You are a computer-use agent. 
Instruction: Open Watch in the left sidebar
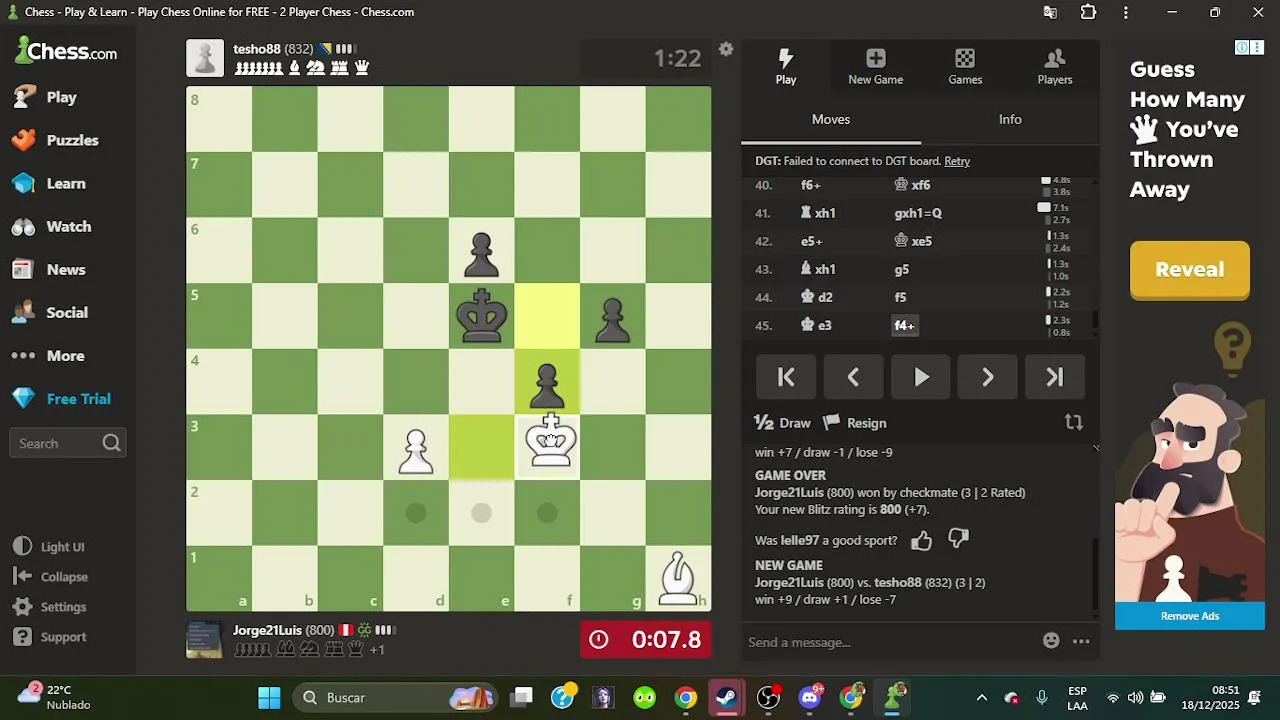click(x=51, y=226)
